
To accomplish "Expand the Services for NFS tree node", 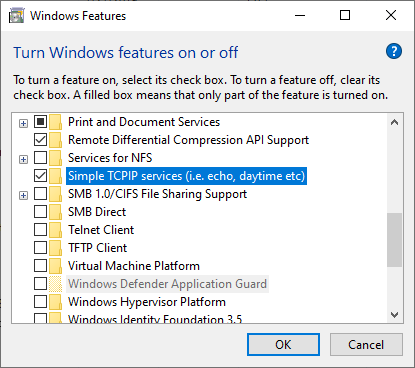I will (23, 160).
